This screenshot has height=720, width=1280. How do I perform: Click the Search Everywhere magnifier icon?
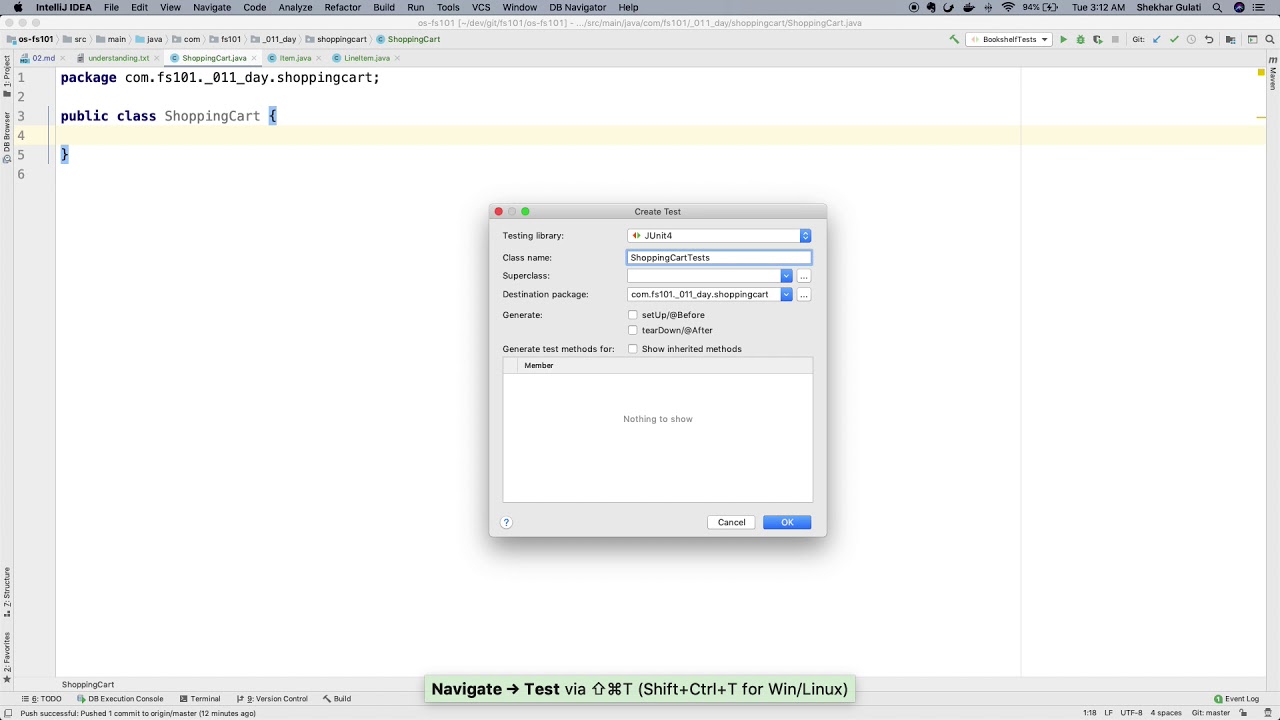point(1268,40)
